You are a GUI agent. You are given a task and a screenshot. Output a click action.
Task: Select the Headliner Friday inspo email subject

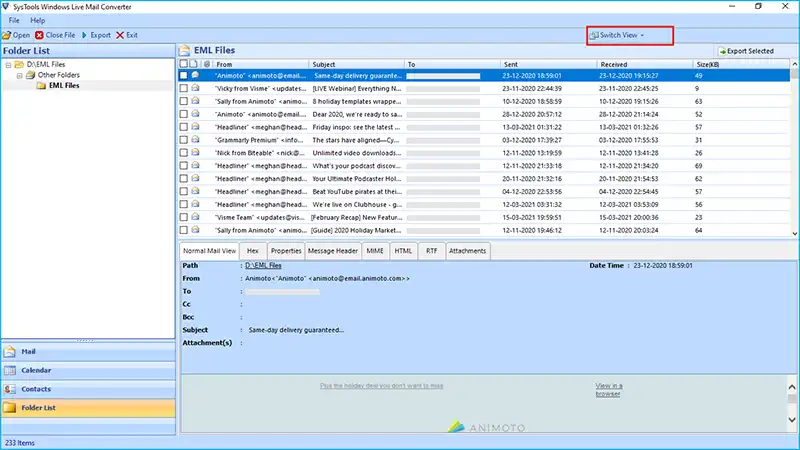356,127
